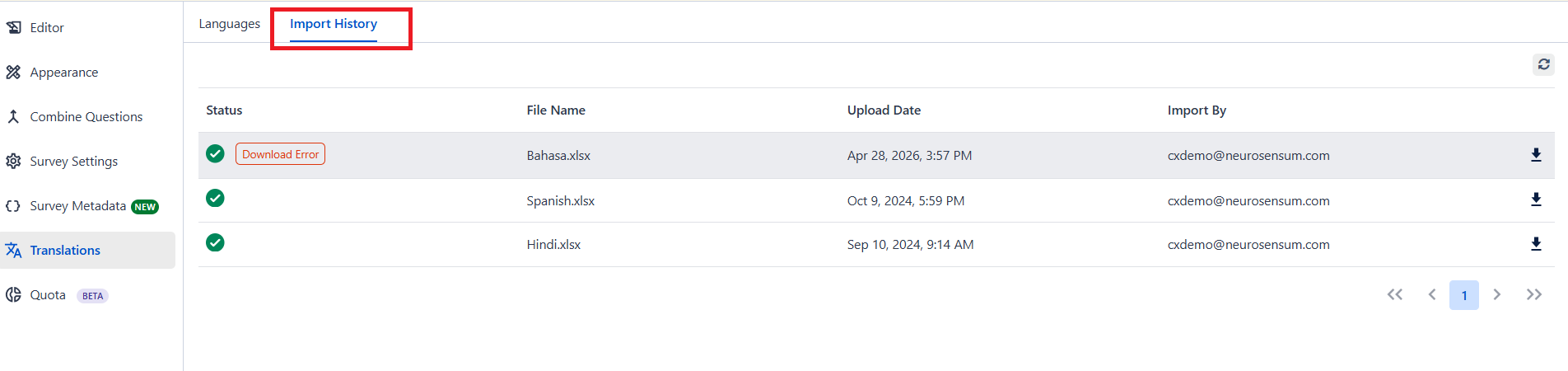Download the Bahasa.xlsx import file
1568x371 pixels.
(1536, 155)
